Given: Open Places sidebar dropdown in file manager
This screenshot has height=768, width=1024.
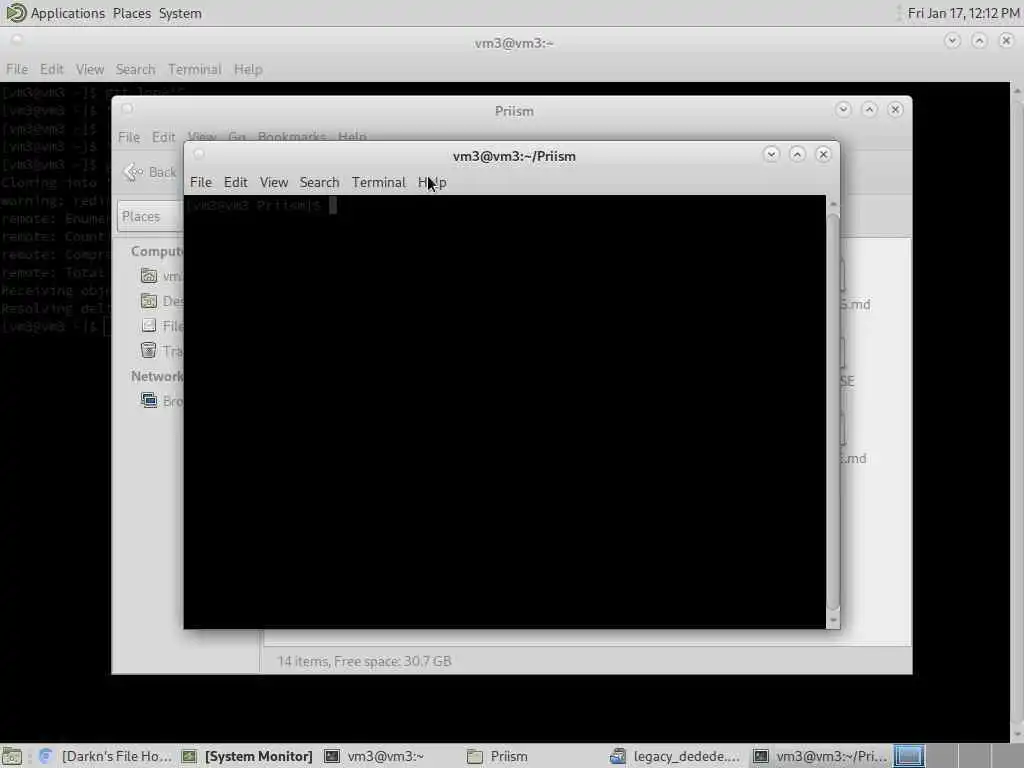Looking at the screenshot, I should [x=150, y=217].
